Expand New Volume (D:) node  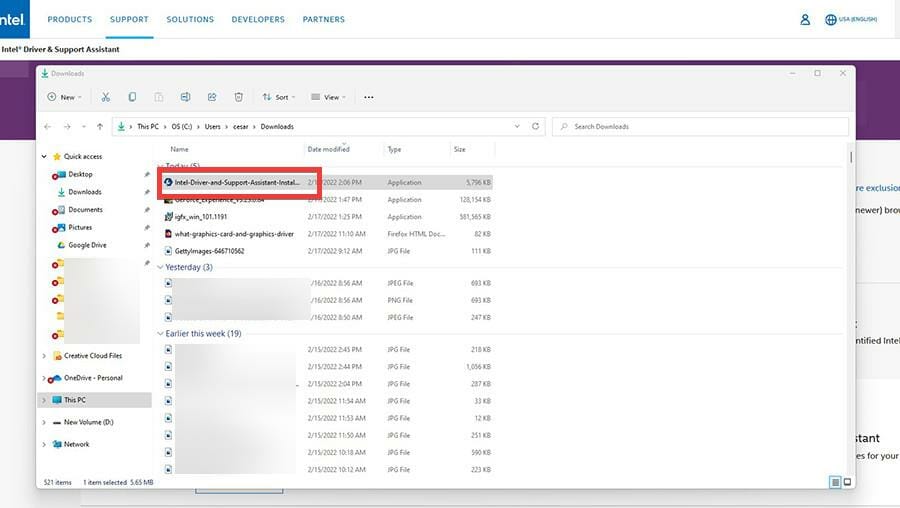click(x=44, y=422)
